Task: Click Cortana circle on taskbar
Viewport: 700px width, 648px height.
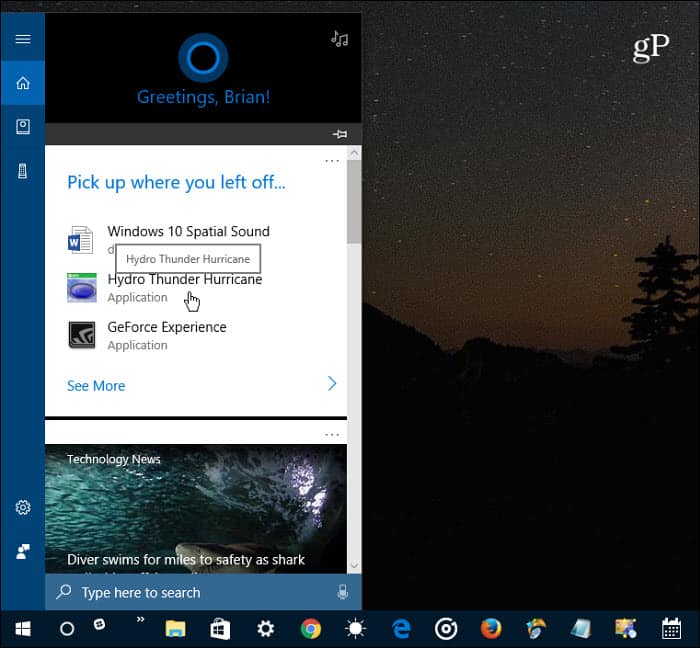Action: tap(67, 629)
